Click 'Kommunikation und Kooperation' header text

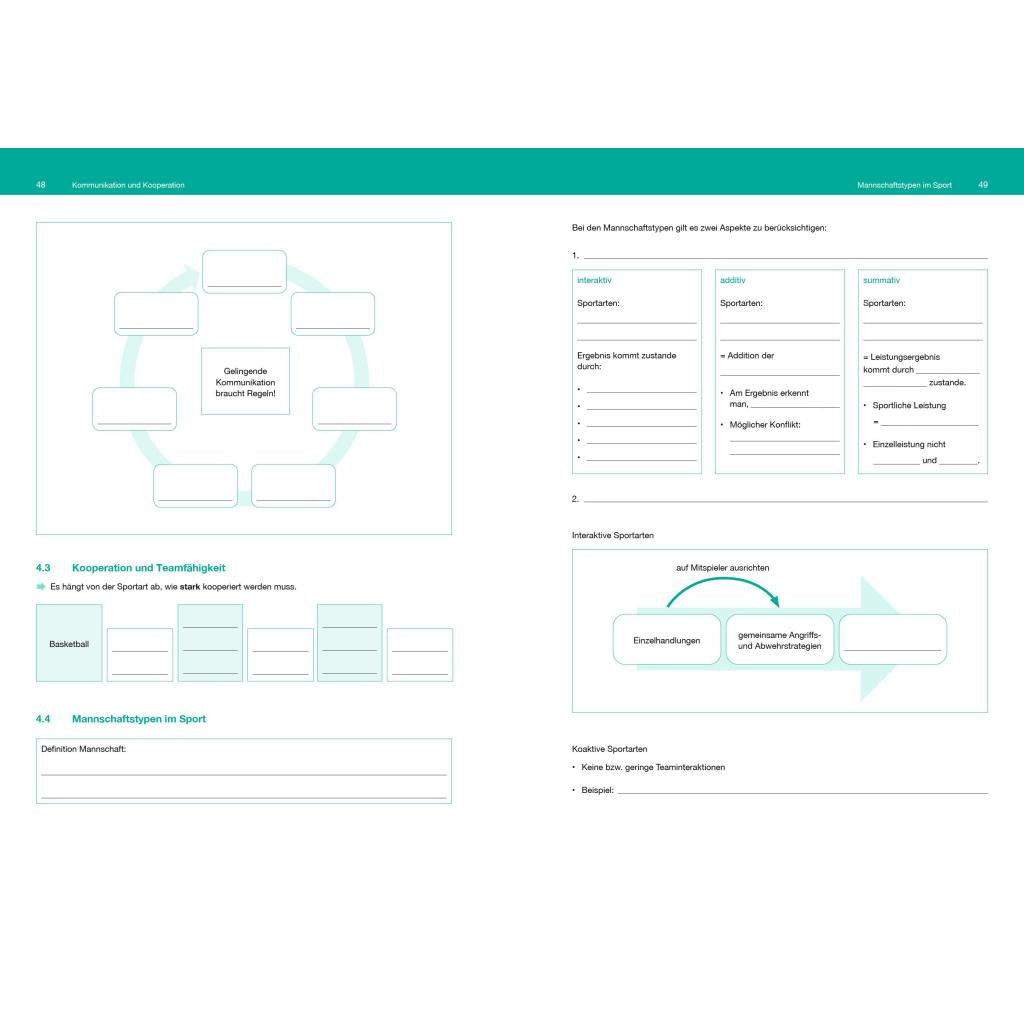[128, 185]
